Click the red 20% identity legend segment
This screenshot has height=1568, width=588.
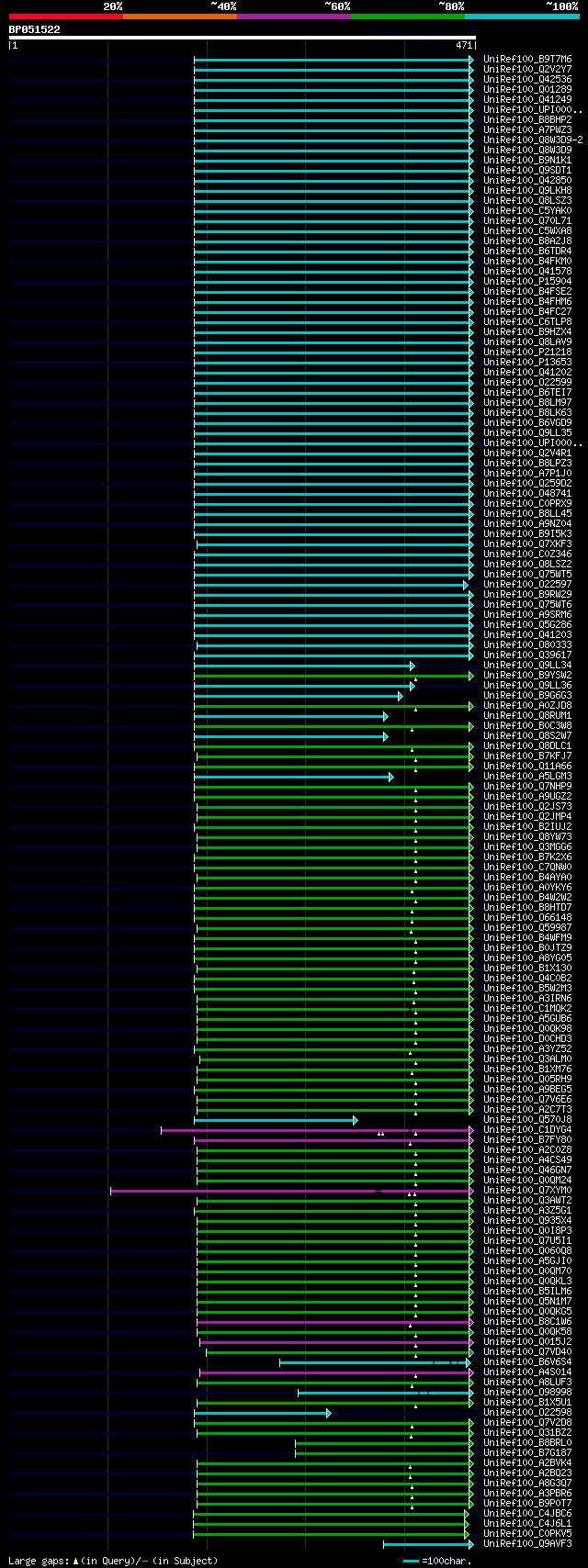[65, 17]
